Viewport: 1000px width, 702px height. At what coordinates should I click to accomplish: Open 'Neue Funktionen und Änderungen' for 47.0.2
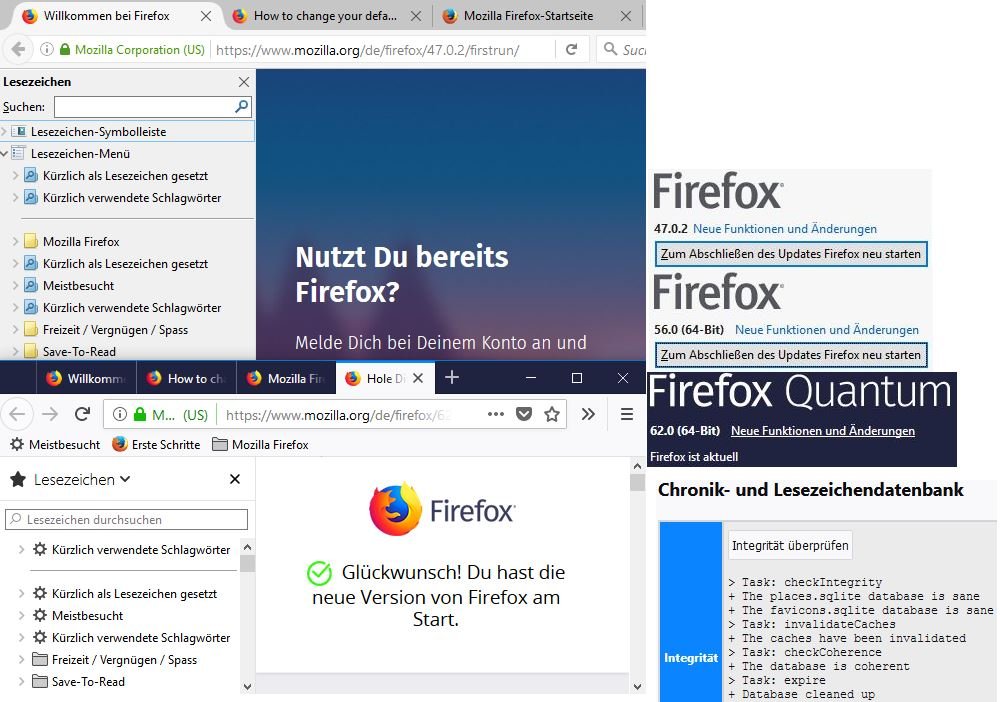click(x=784, y=228)
